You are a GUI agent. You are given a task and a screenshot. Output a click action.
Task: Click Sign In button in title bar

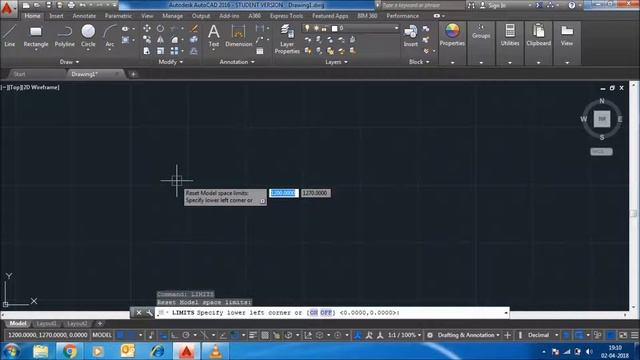pyautogui.click(x=496, y=5)
